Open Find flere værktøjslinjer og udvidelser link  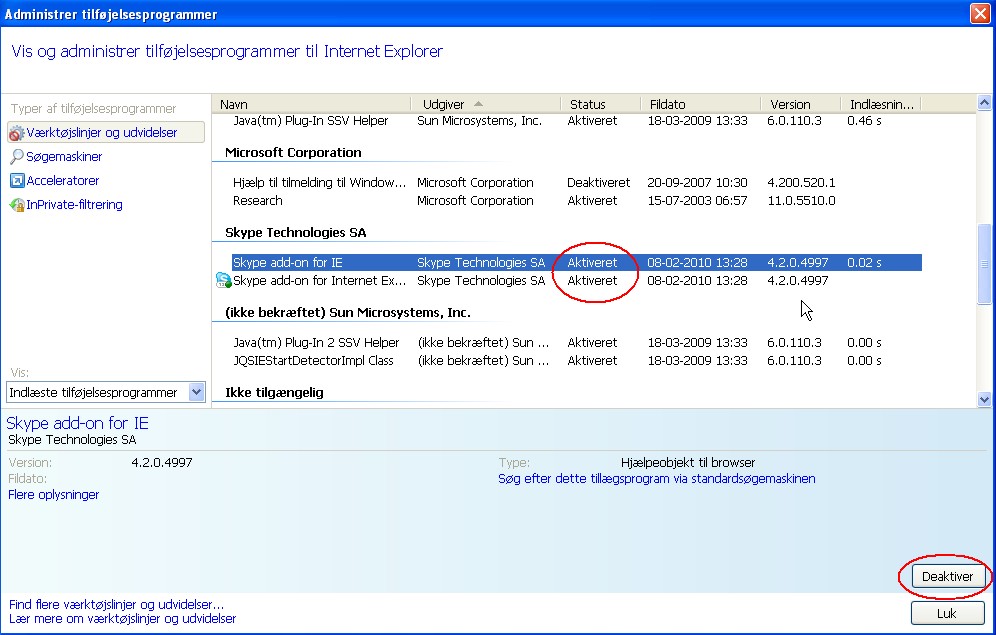(x=116, y=605)
